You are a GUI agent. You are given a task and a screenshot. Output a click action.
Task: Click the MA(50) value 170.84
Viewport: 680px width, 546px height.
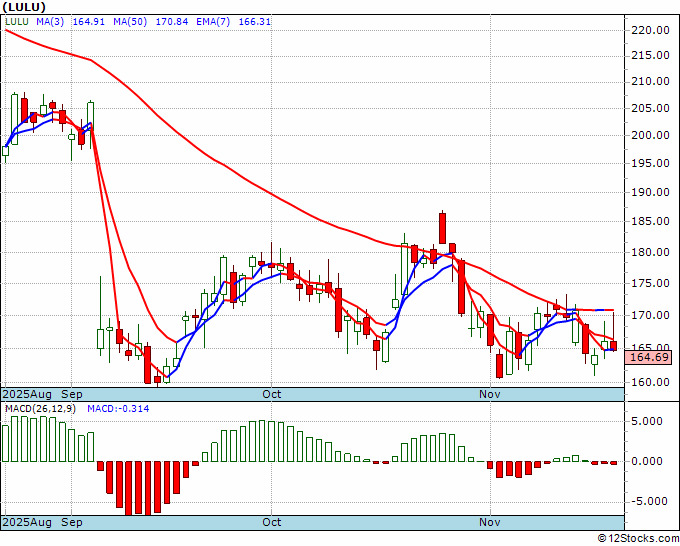click(172, 21)
